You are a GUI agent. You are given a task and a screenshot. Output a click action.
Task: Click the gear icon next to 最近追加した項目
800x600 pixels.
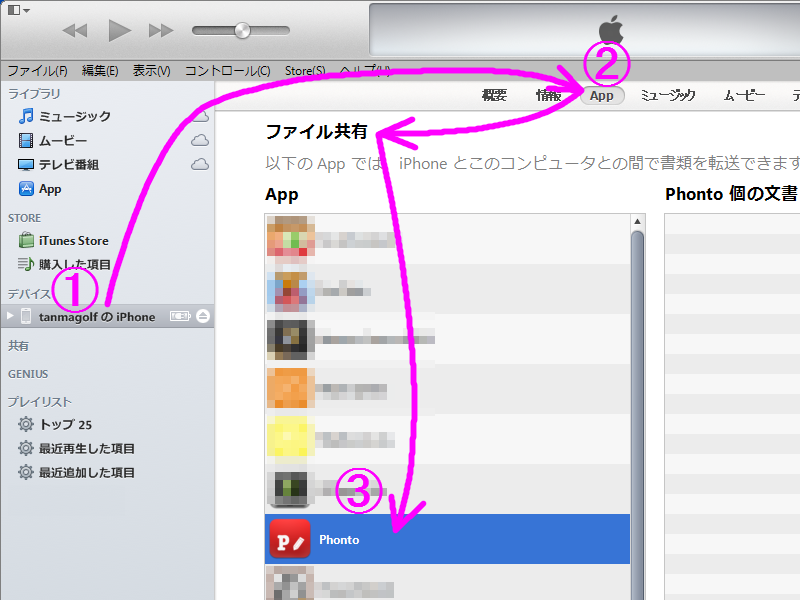tap(26, 472)
